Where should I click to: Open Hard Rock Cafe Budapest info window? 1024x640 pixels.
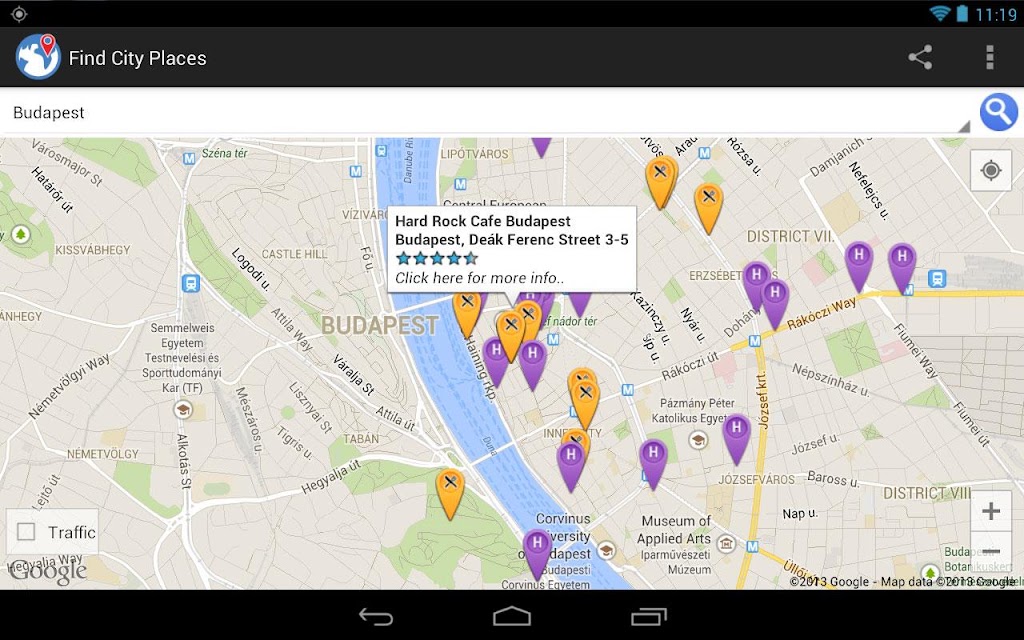tap(511, 249)
